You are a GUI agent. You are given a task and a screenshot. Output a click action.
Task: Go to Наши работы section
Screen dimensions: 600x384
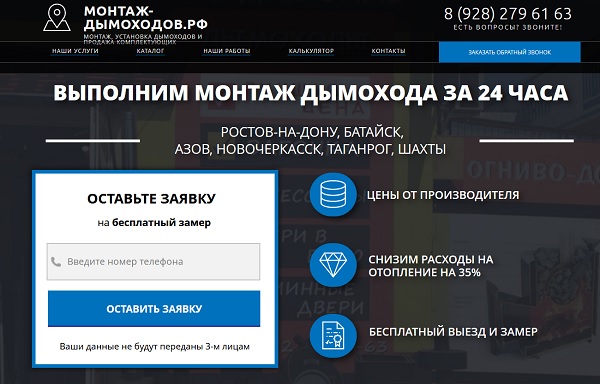227,51
